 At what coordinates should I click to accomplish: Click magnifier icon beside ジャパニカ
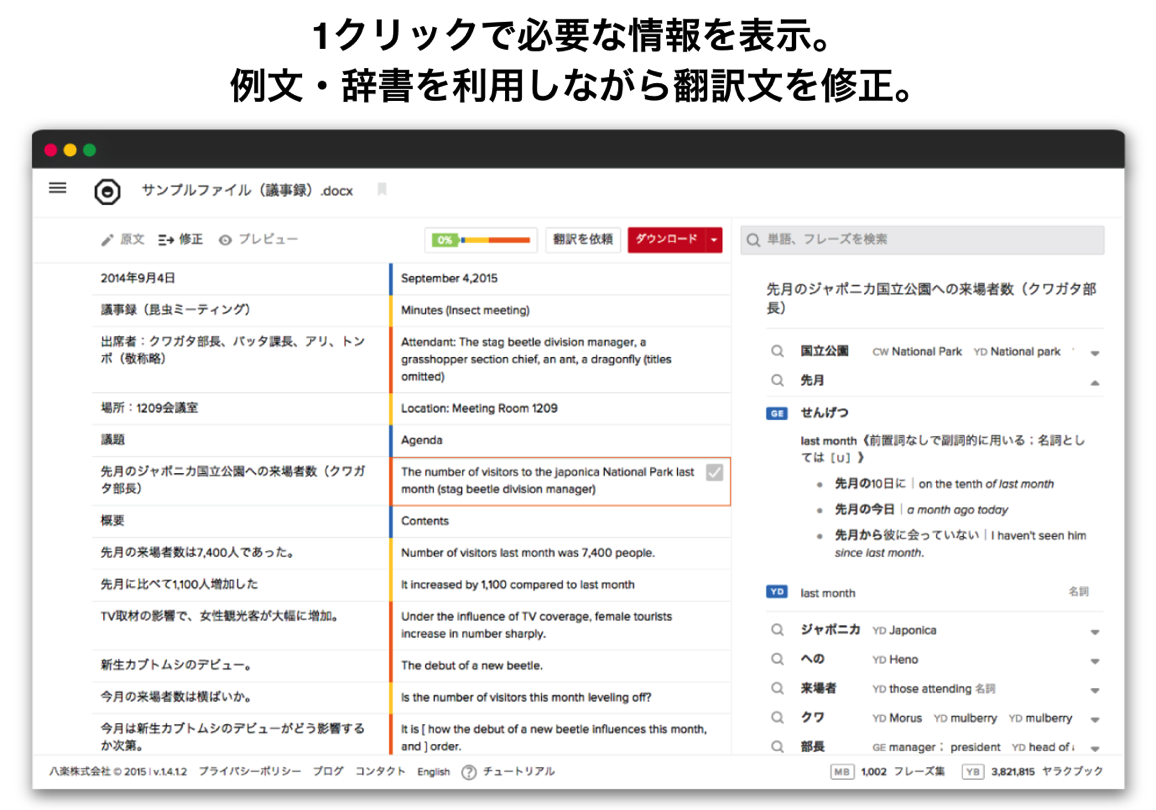[777, 630]
